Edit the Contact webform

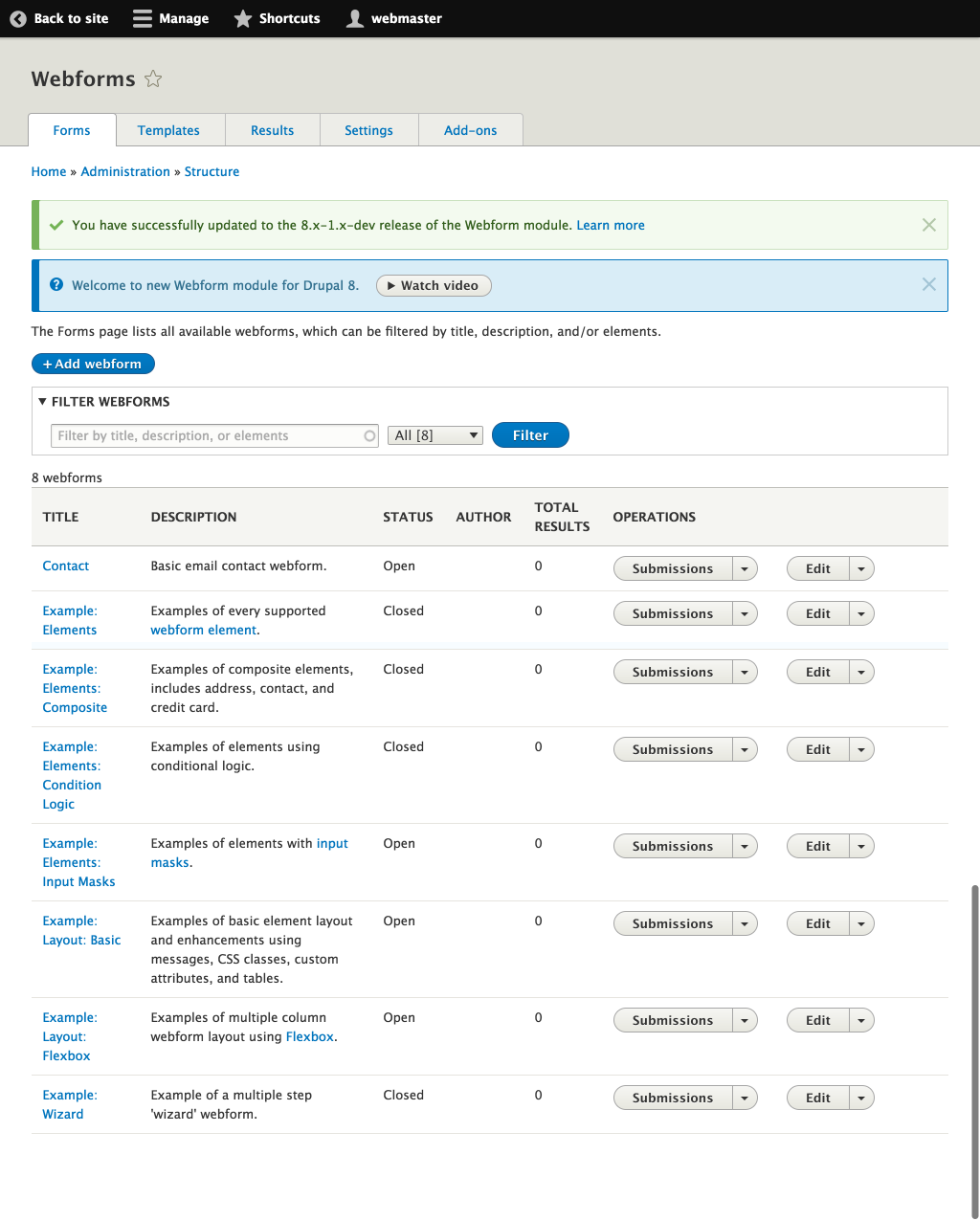(x=818, y=568)
